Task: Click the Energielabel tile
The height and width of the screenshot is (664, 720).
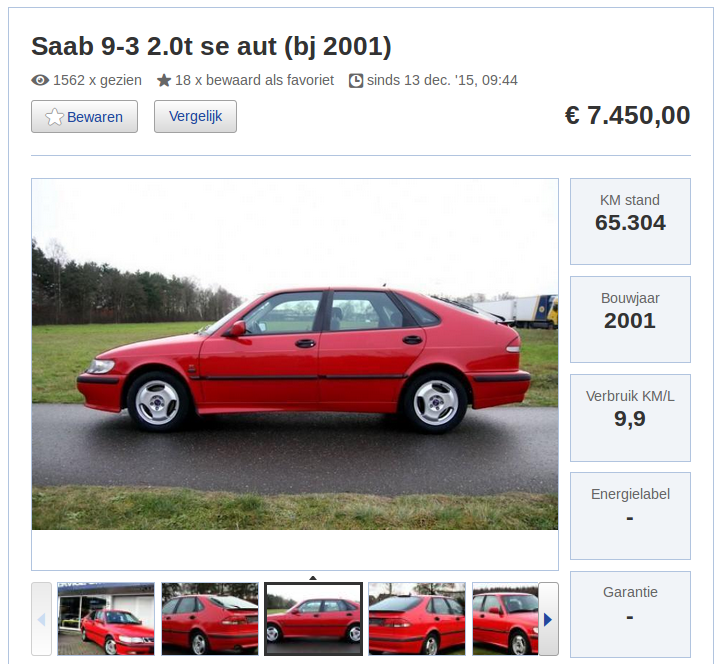Action: [630, 516]
